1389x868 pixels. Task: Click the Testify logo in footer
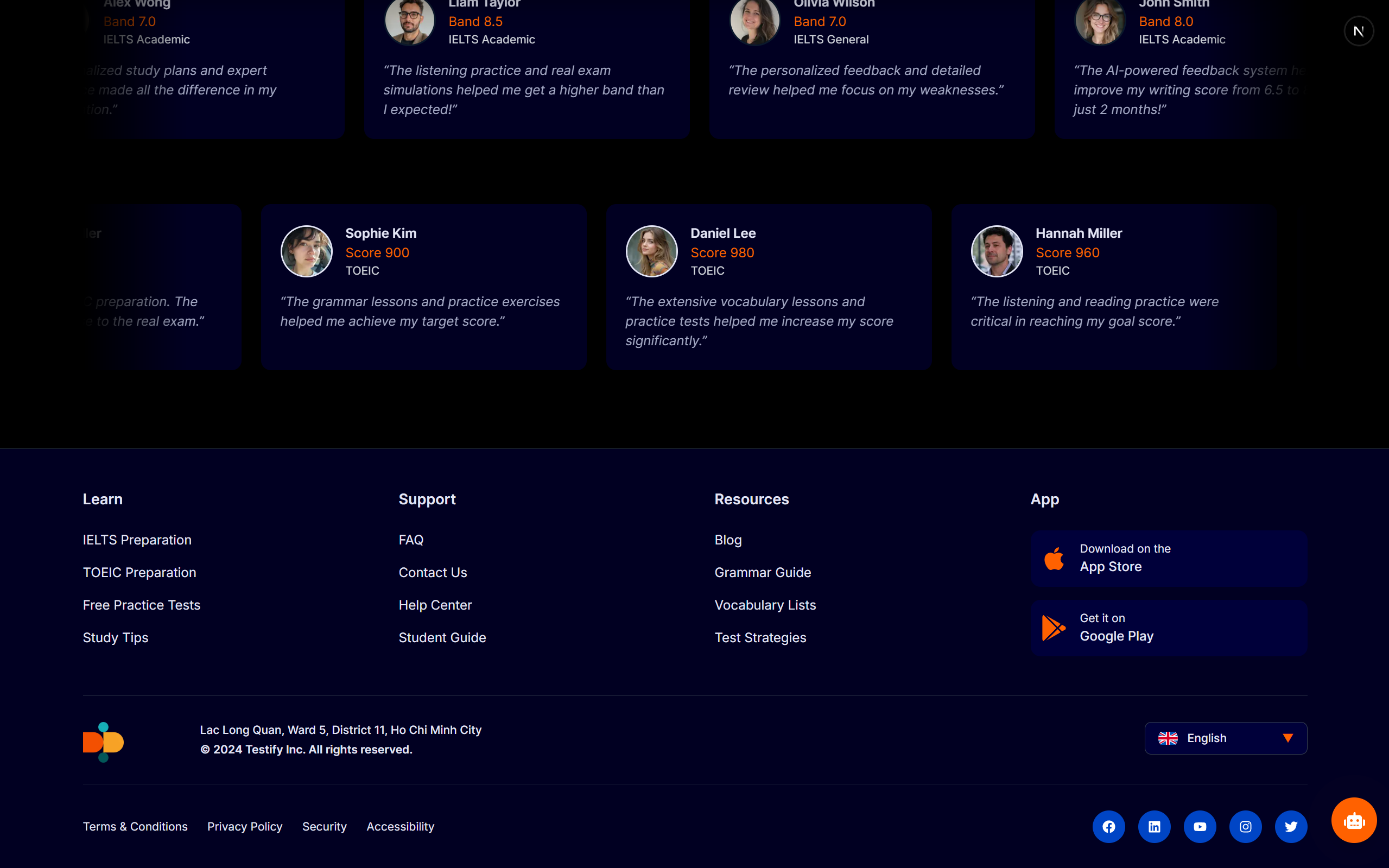[103, 742]
